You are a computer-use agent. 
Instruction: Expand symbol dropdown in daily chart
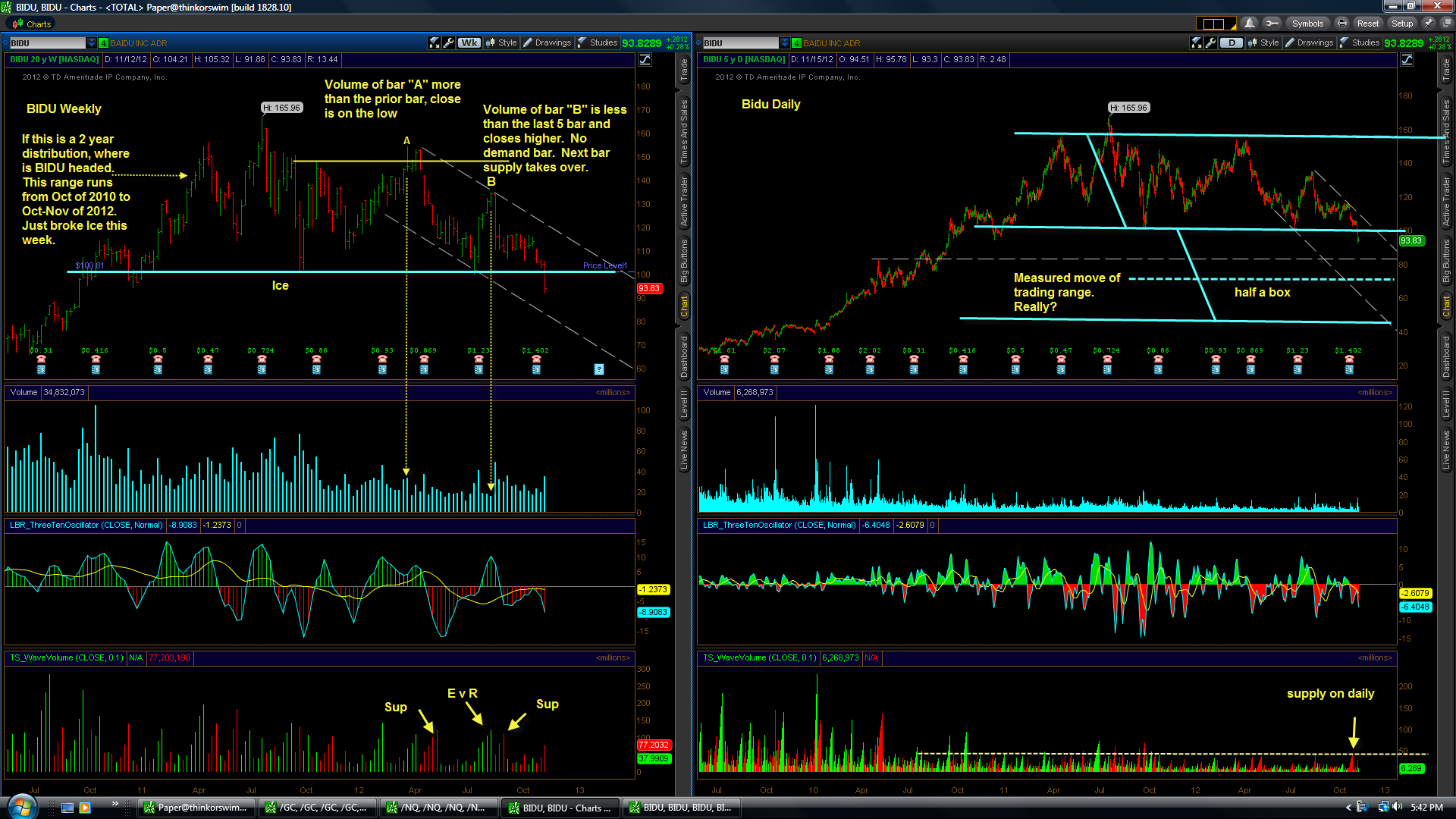(785, 43)
